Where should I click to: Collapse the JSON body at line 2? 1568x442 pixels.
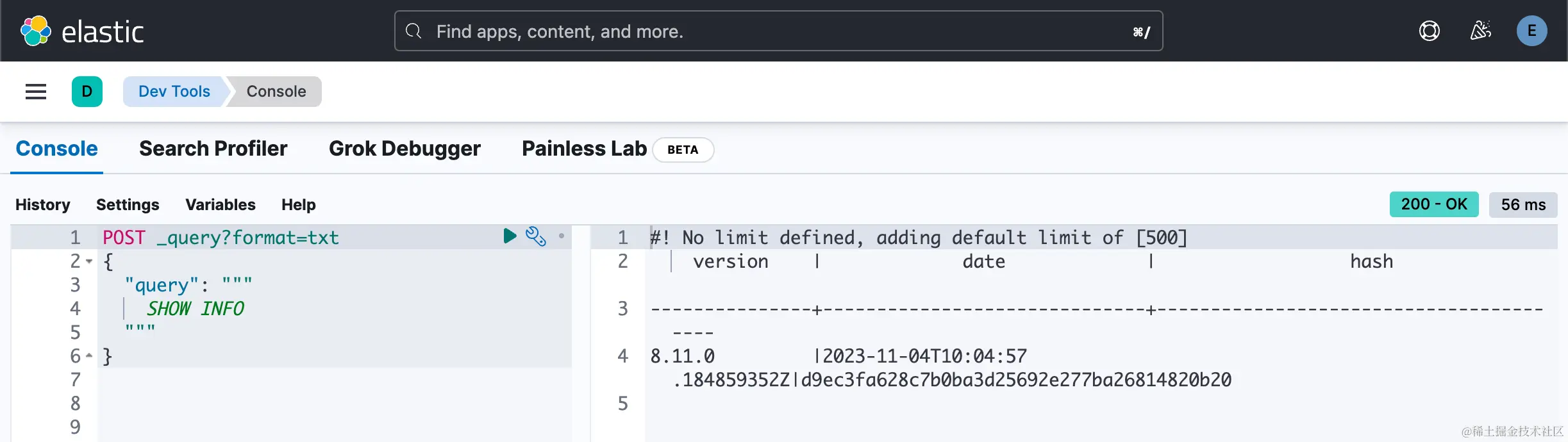(x=89, y=261)
